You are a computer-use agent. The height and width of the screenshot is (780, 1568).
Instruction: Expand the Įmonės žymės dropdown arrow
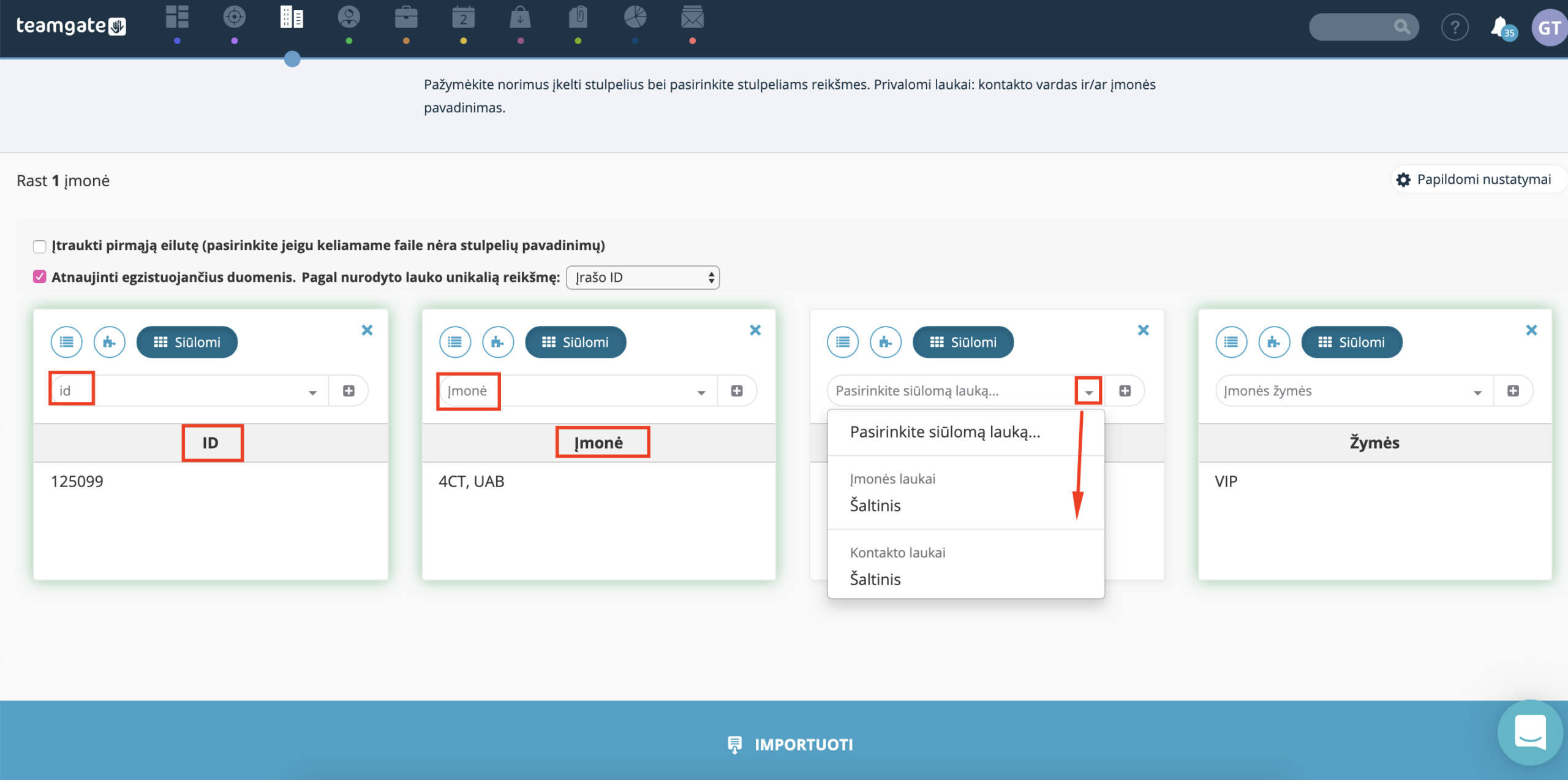[x=1477, y=392]
